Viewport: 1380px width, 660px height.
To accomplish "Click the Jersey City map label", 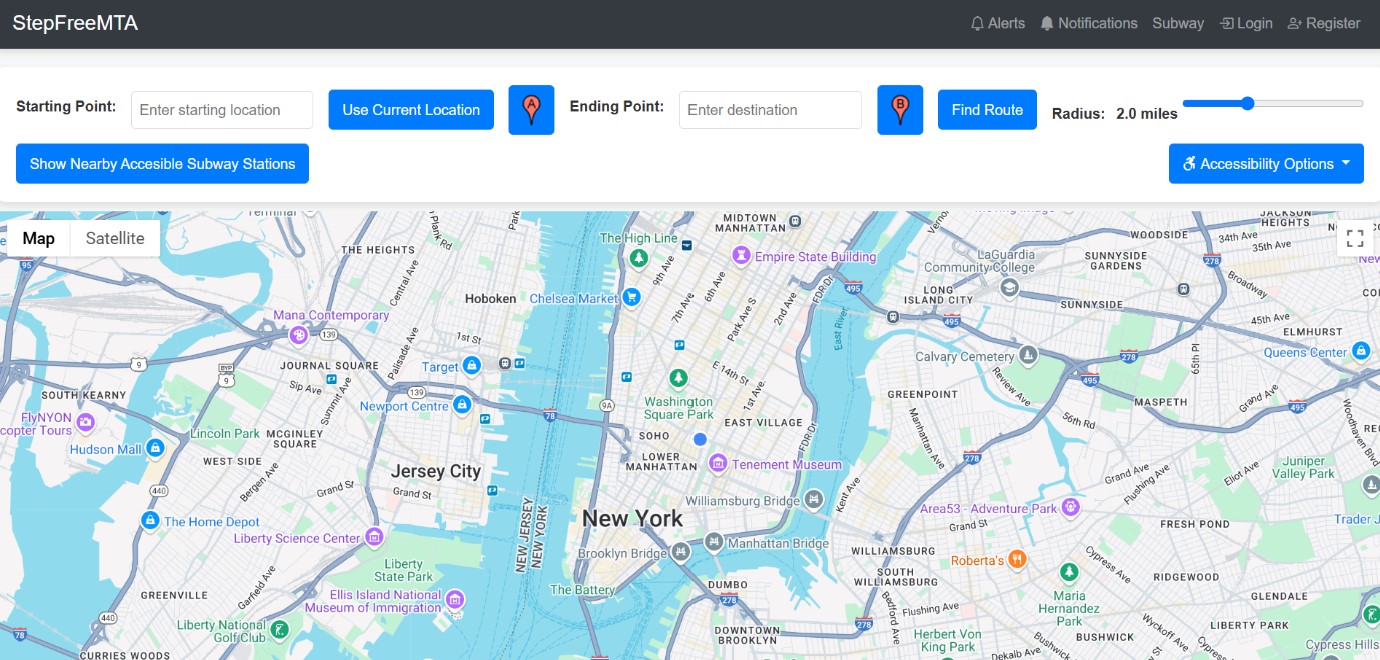I will [436, 471].
